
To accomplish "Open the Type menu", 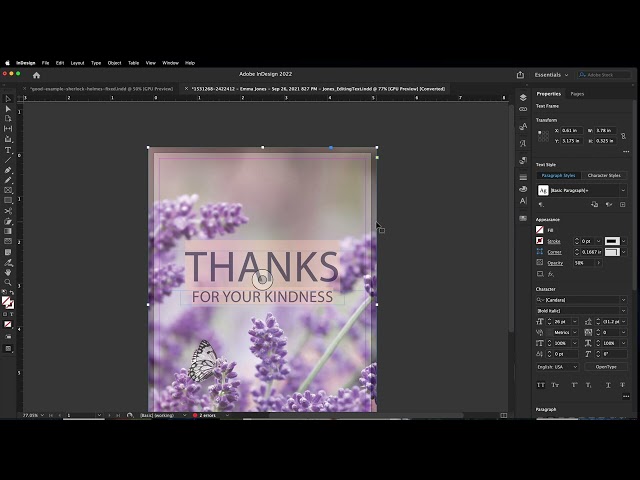I will coord(96,63).
